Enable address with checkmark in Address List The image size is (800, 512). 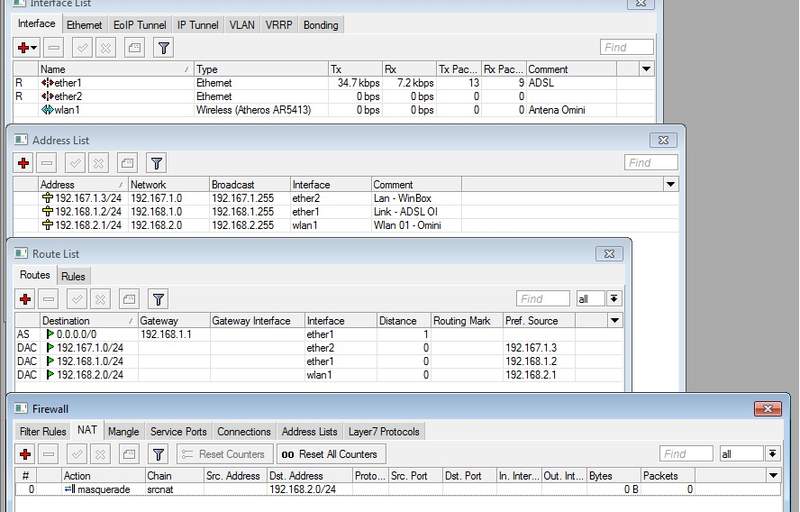75,163
